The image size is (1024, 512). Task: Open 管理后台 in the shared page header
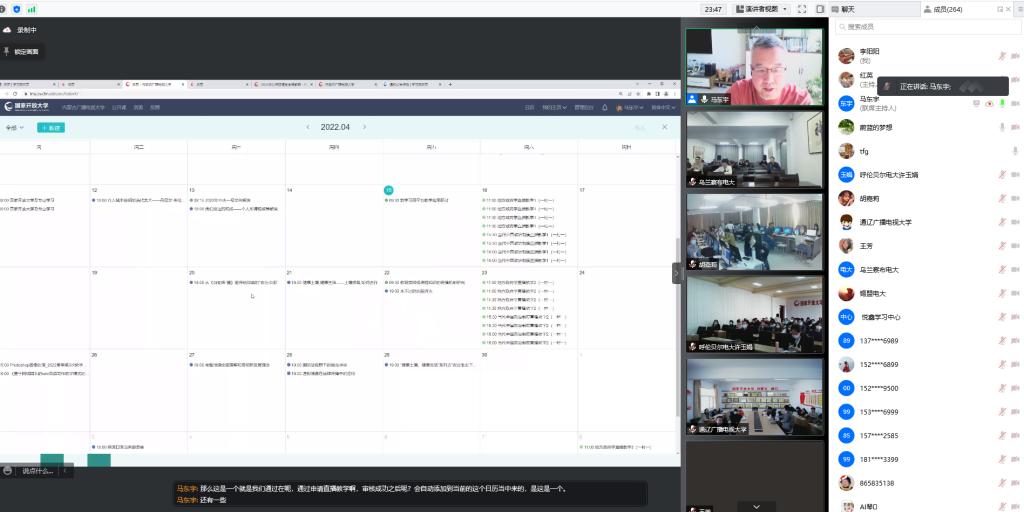click(584, 107)
